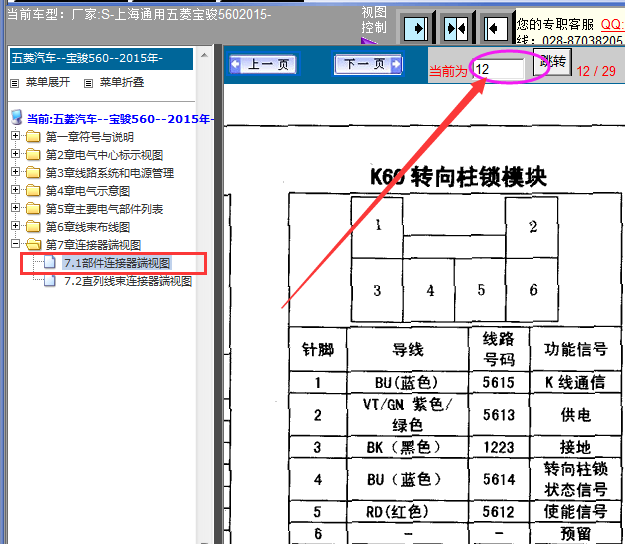Click document icon of 7.1部件连接器端视图
Viewport: 625px width, 544px height.
[50, 262]
